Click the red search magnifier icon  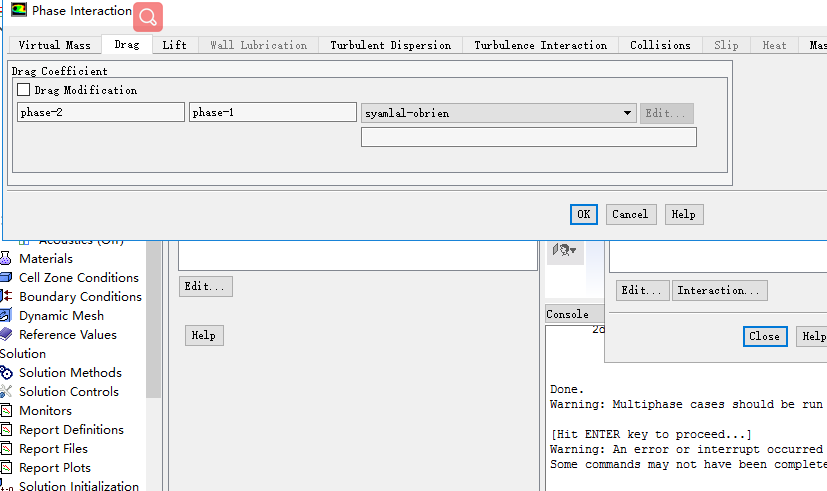(148, 17)
